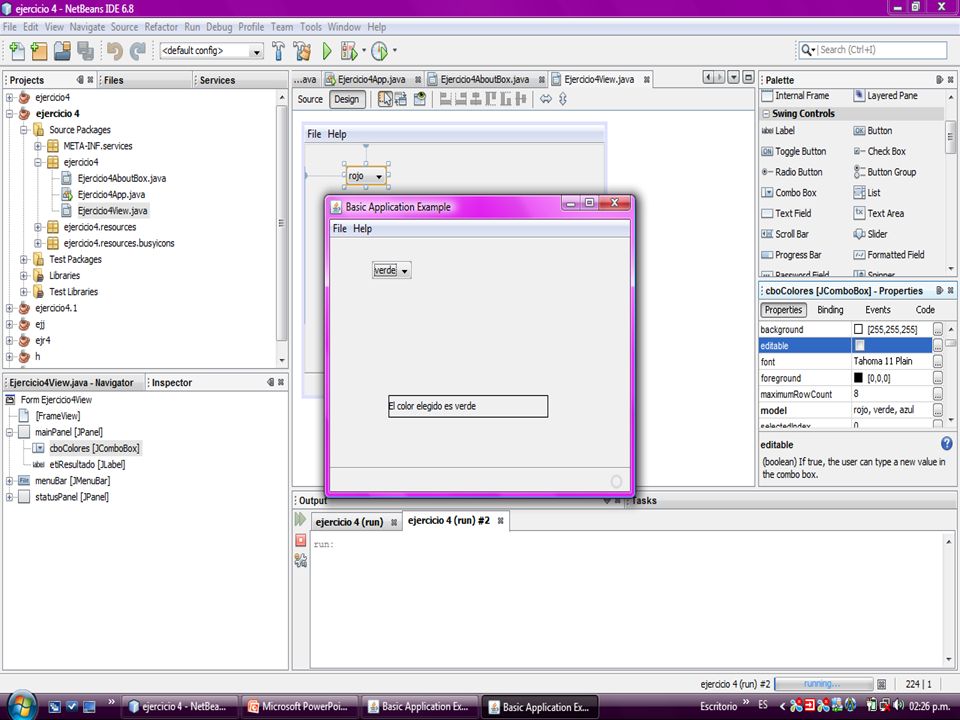Open the rojo combo box in designer

[x=380, y=176]
